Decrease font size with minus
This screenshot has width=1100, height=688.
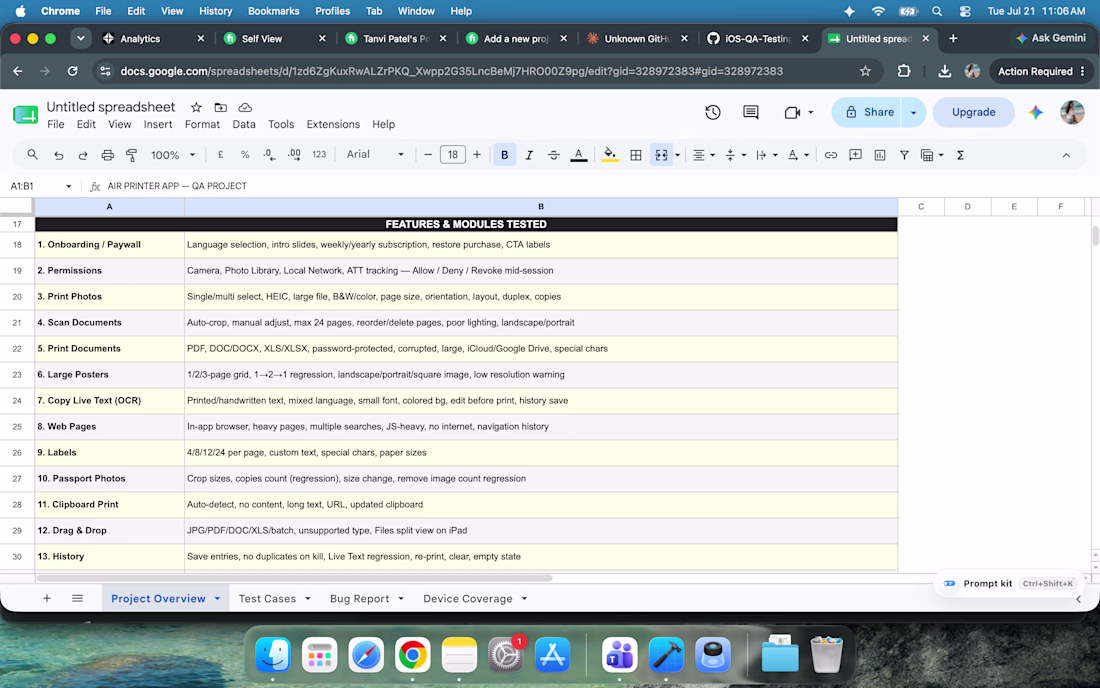point(428,155)
